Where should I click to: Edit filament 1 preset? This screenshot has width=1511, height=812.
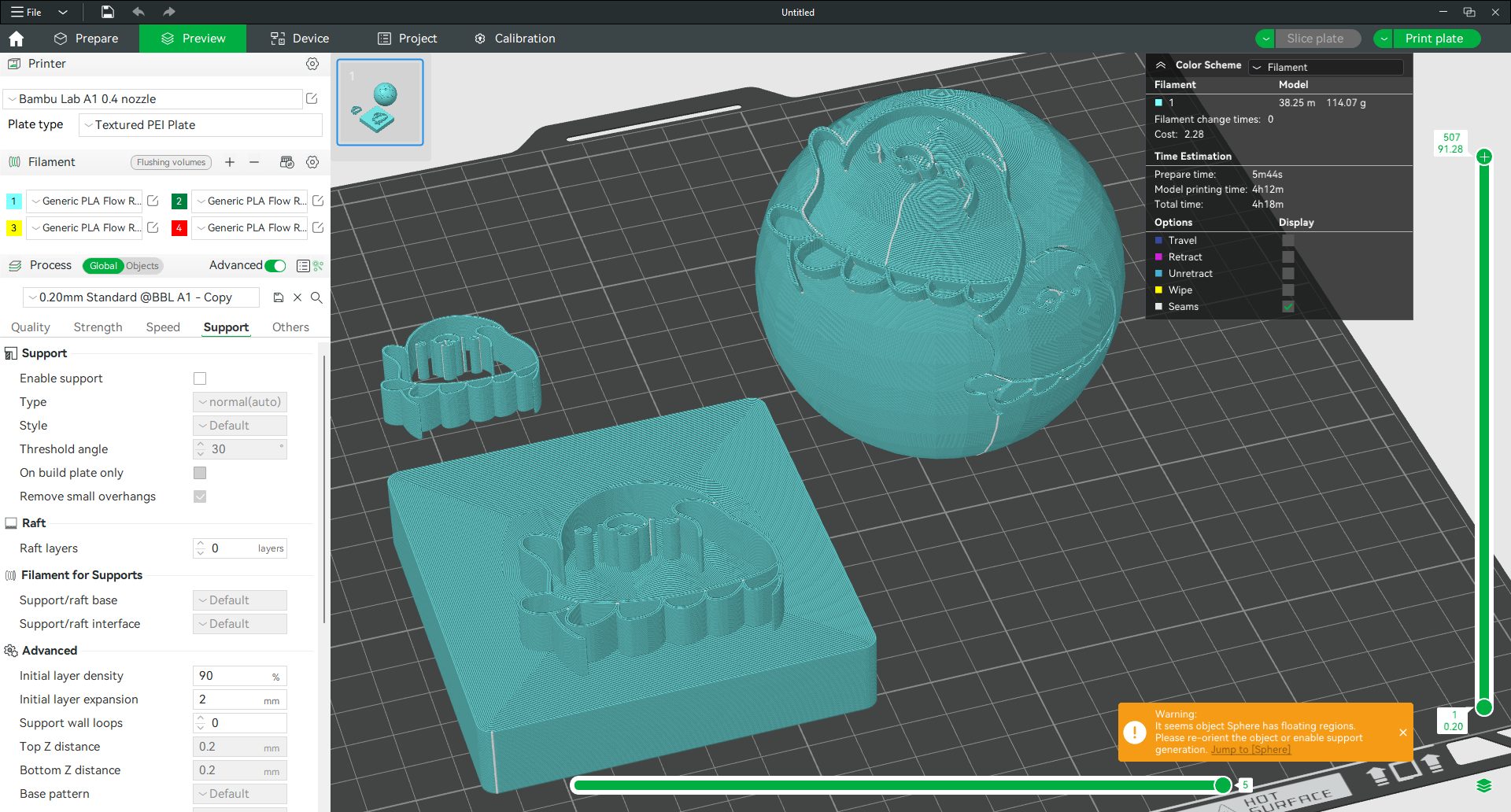click(153, 201)
